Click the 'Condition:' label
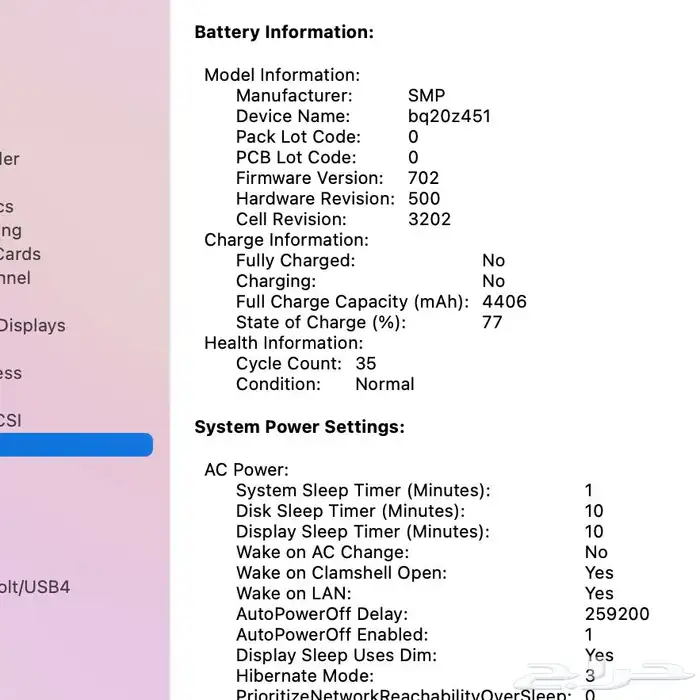Viewport: 700px width, 700px height. (x=279, y=384)
